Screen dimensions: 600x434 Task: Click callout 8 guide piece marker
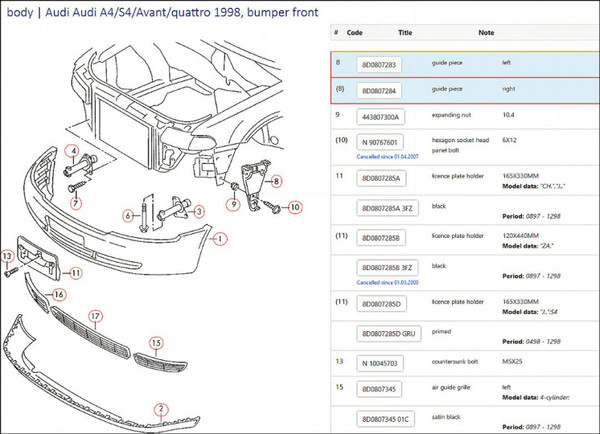(x=277, y=181)
